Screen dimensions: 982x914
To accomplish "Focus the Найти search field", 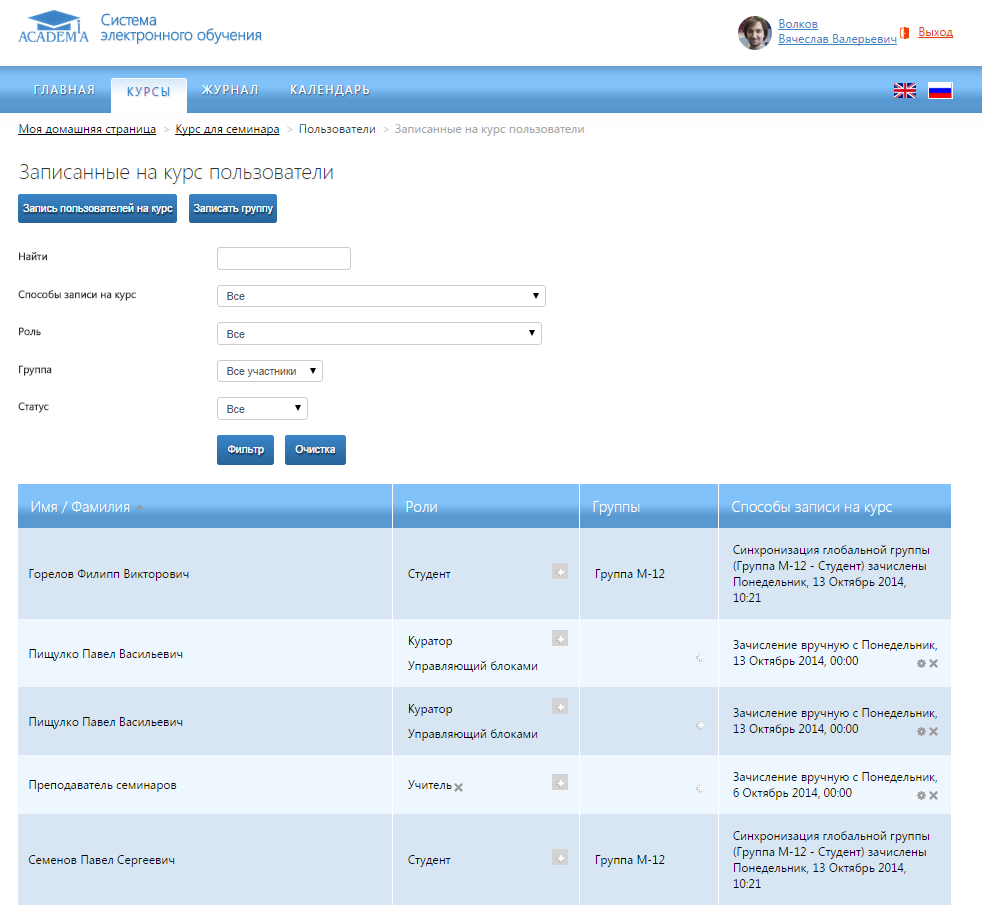I will (x=284, y=259).
